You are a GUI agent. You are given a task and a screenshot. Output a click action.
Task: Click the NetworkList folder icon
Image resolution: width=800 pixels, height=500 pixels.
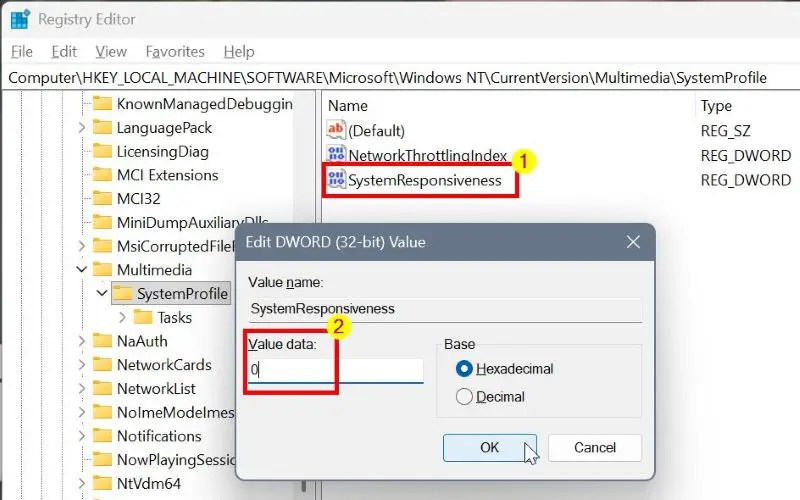tap(102, 389)
